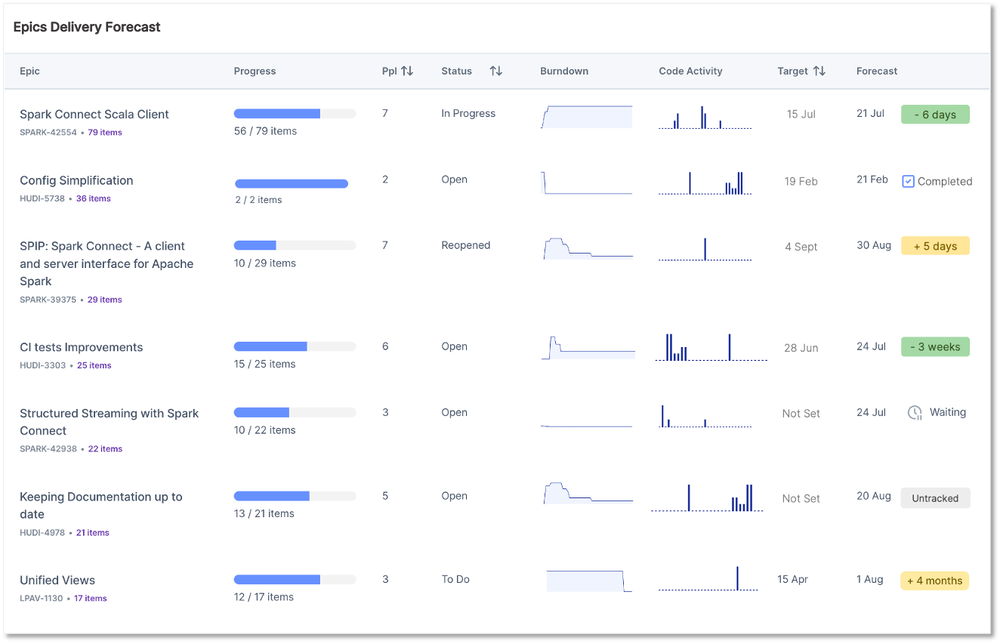Screen dimensions: 1000x643
Task: Click the Unified Views progress bar
Action: pos(294,579)
